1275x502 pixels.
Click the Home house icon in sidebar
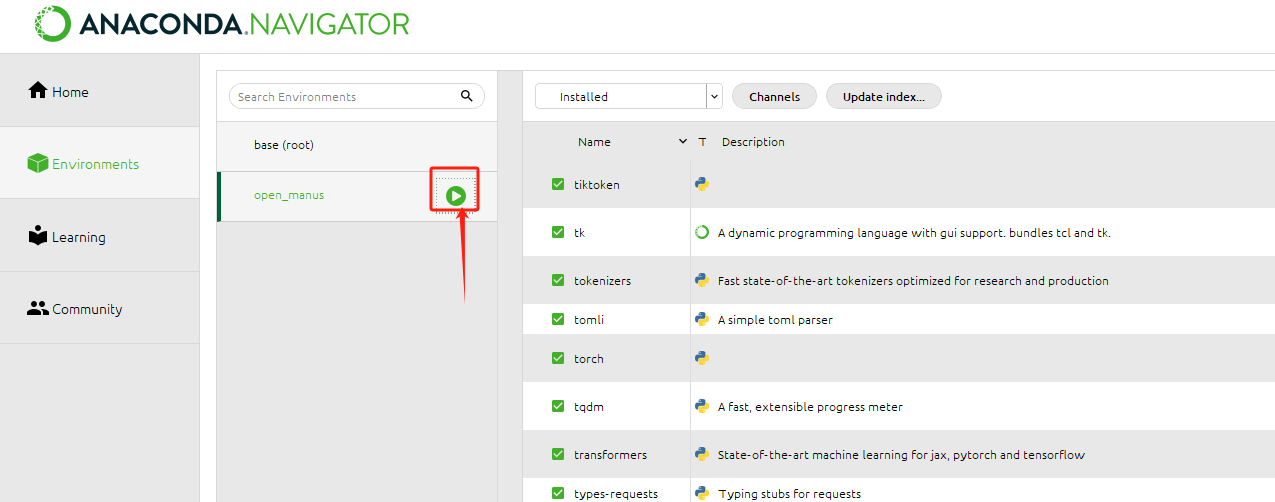pos(38,91)
